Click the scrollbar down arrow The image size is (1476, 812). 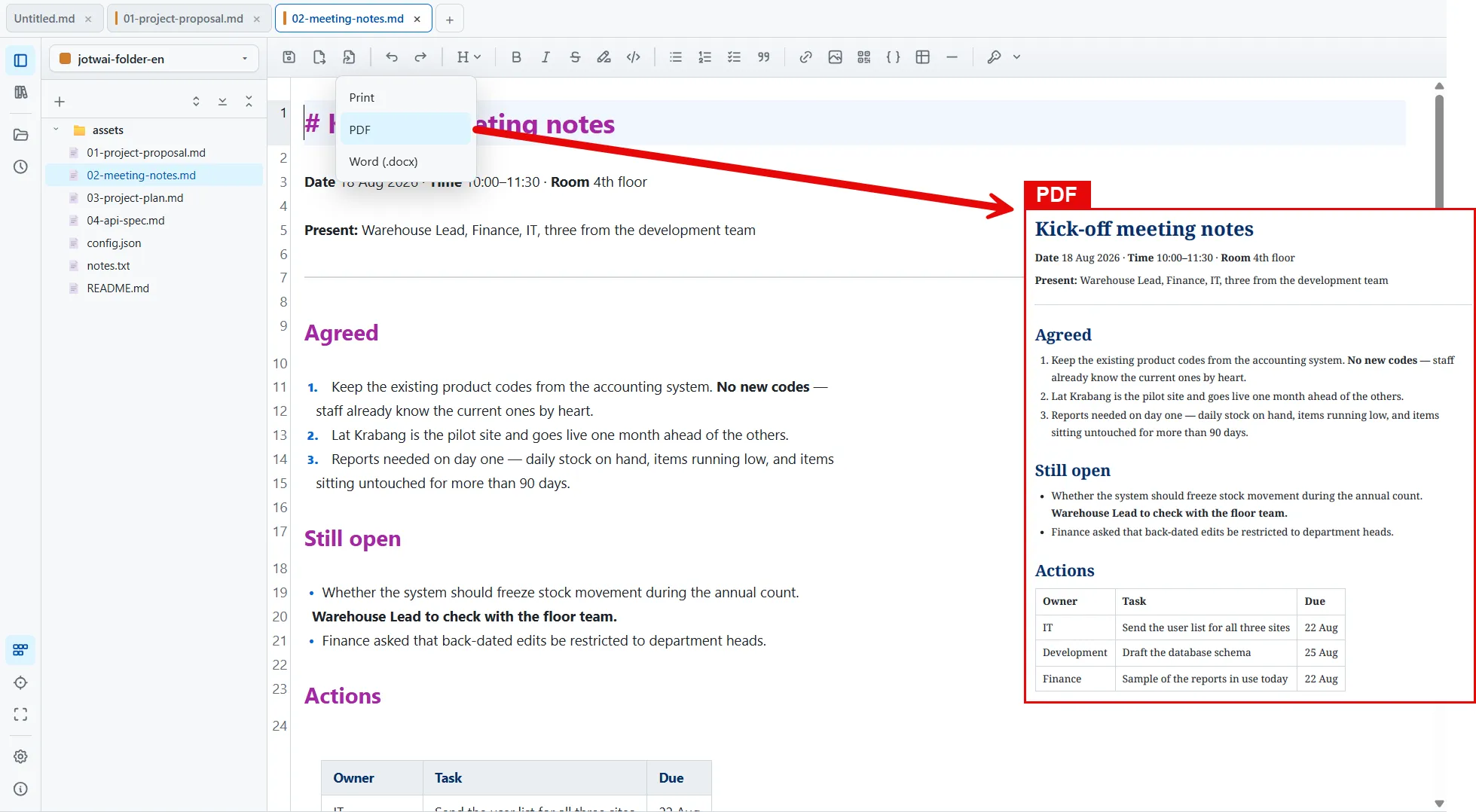pyautogui.click(x=1439, y=804)
